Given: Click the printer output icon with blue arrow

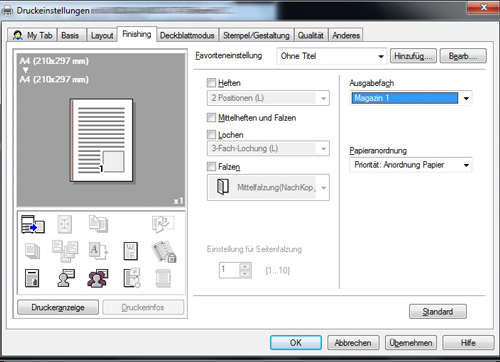Looking at the screenshot, I should tap(33, 224).
